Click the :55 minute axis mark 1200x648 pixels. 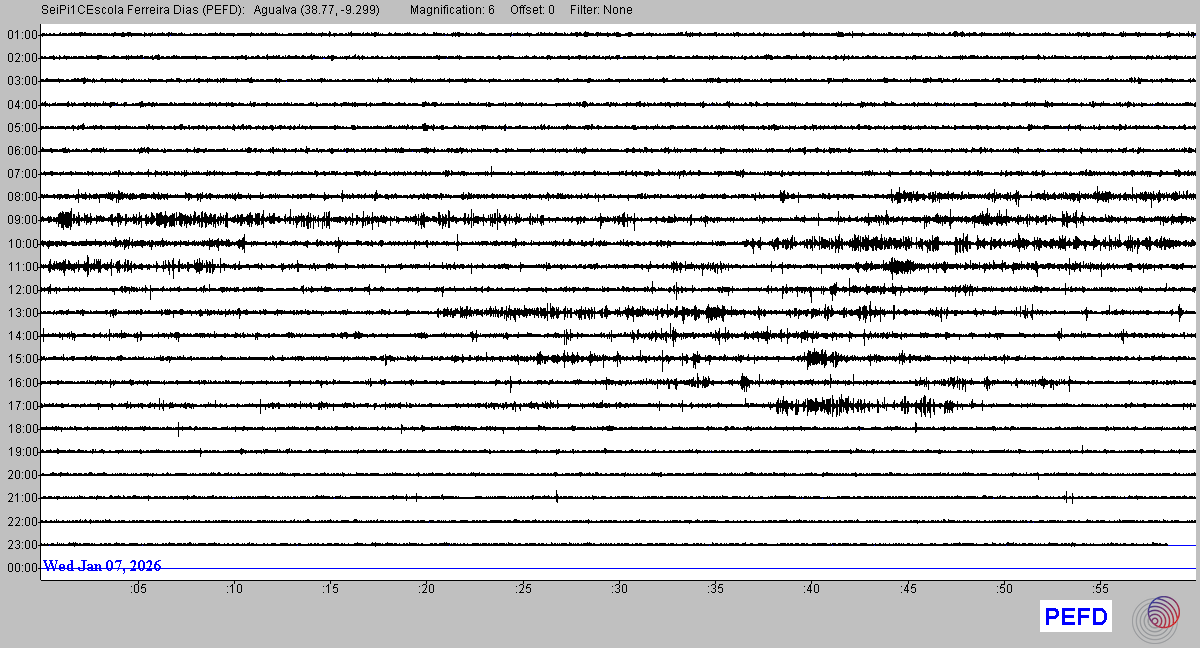pyautogui.click(x=1100, y=589)
